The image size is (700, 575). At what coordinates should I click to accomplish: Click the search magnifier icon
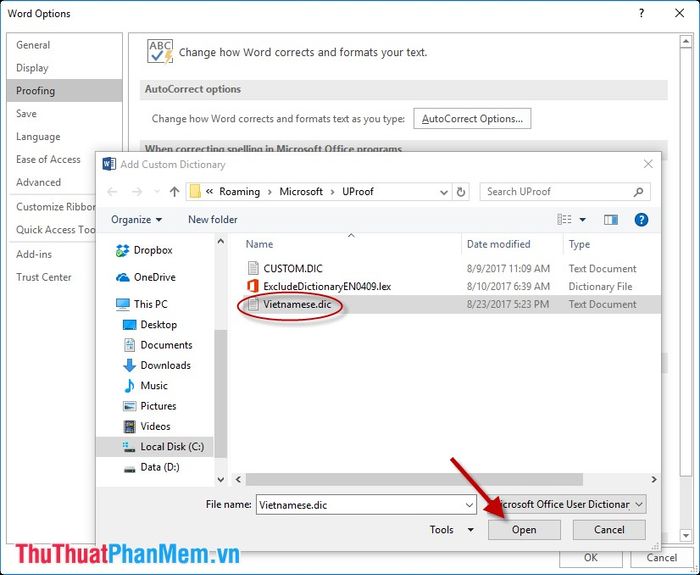coord(638,192)
